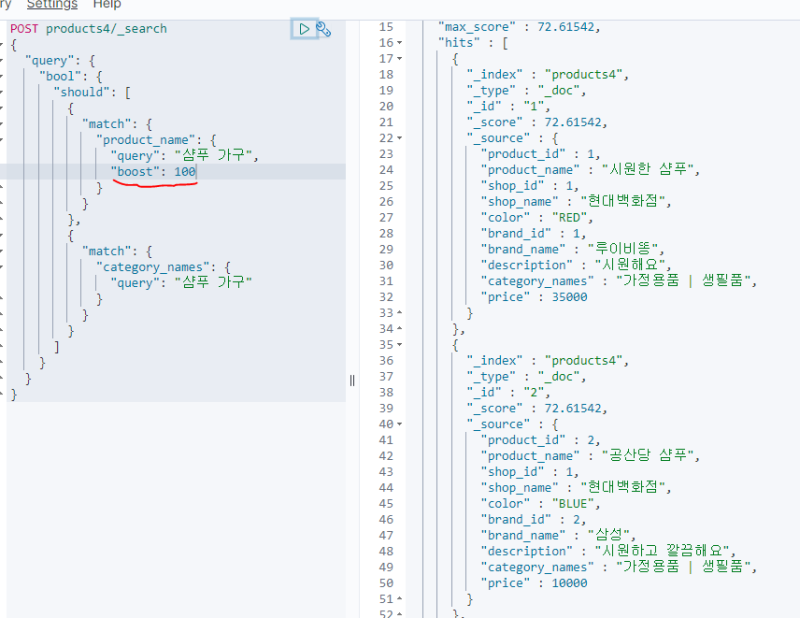This screenshot has height=618, width=800.
Task: Click the POST products4/_search request line
Action: pyautogui.click(x=88, y=29)
